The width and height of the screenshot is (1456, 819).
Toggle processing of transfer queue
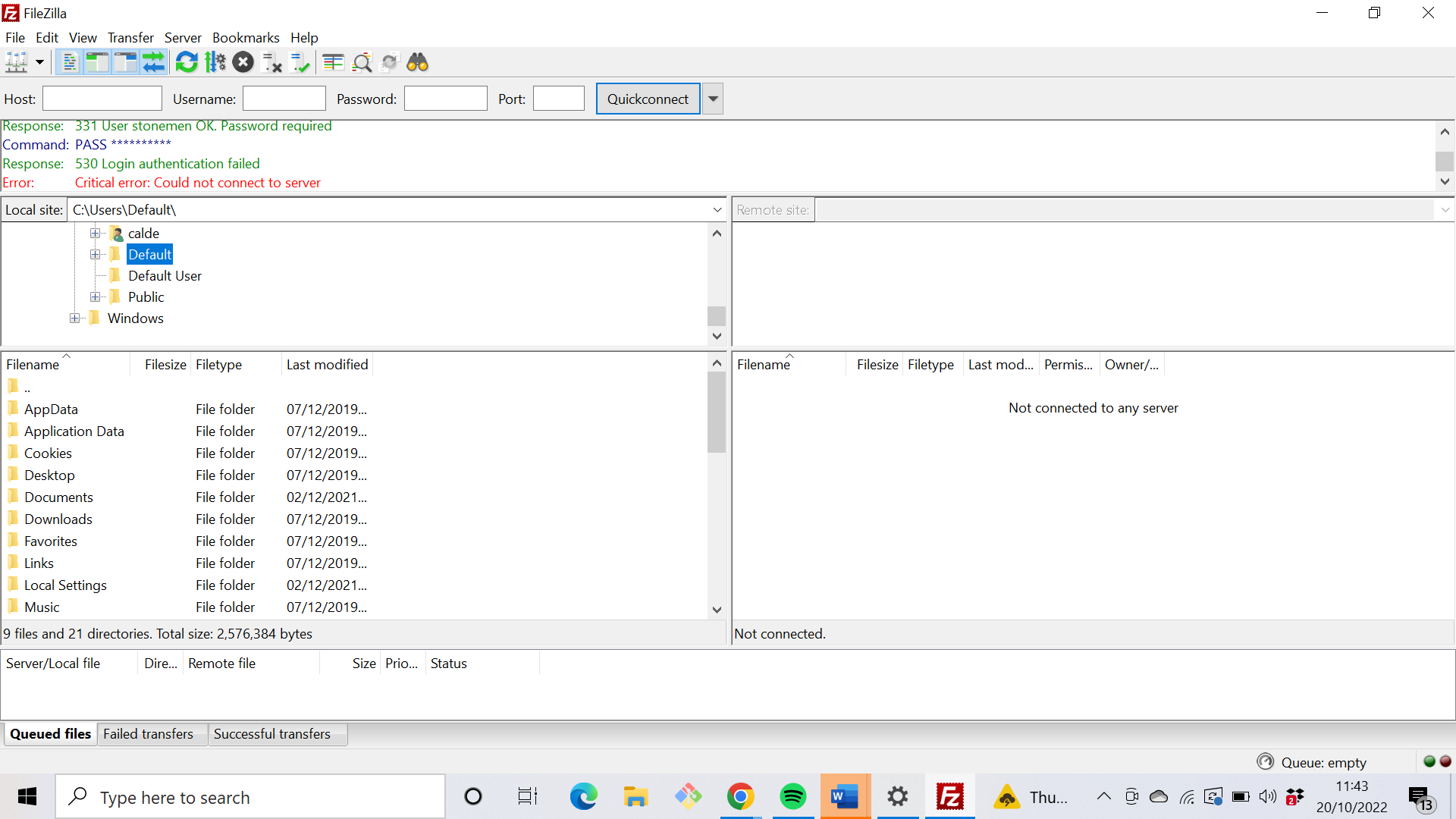[215, 62]
